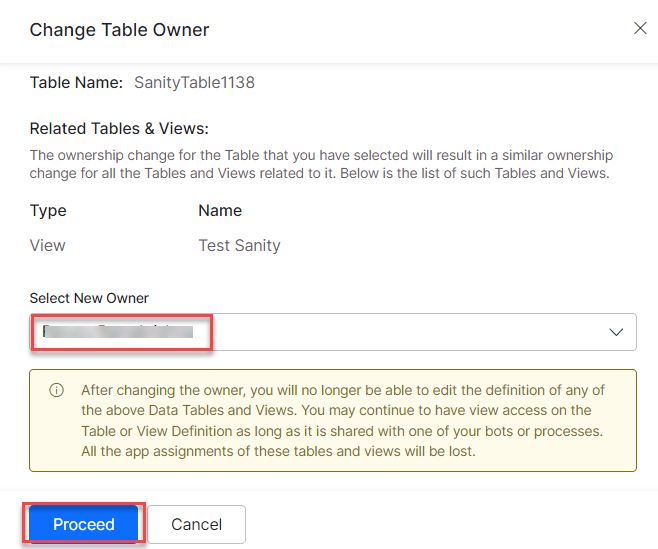Select the View type cell
This screenshot has width=658, height=549.
pyautogui.click(x=48, y=245)
